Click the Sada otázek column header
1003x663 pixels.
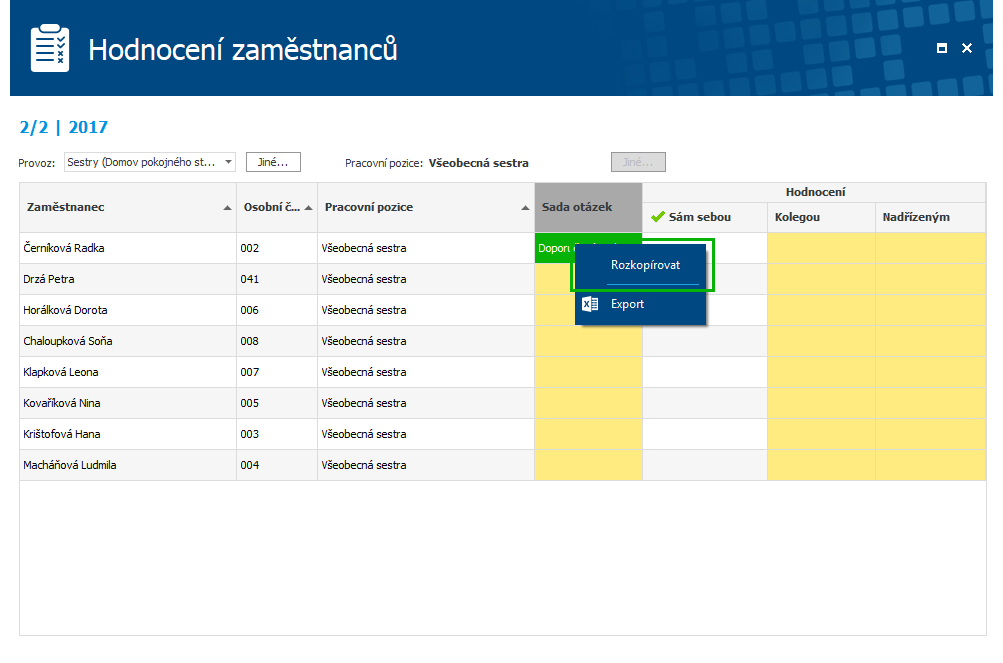click(x=588, y=207)
